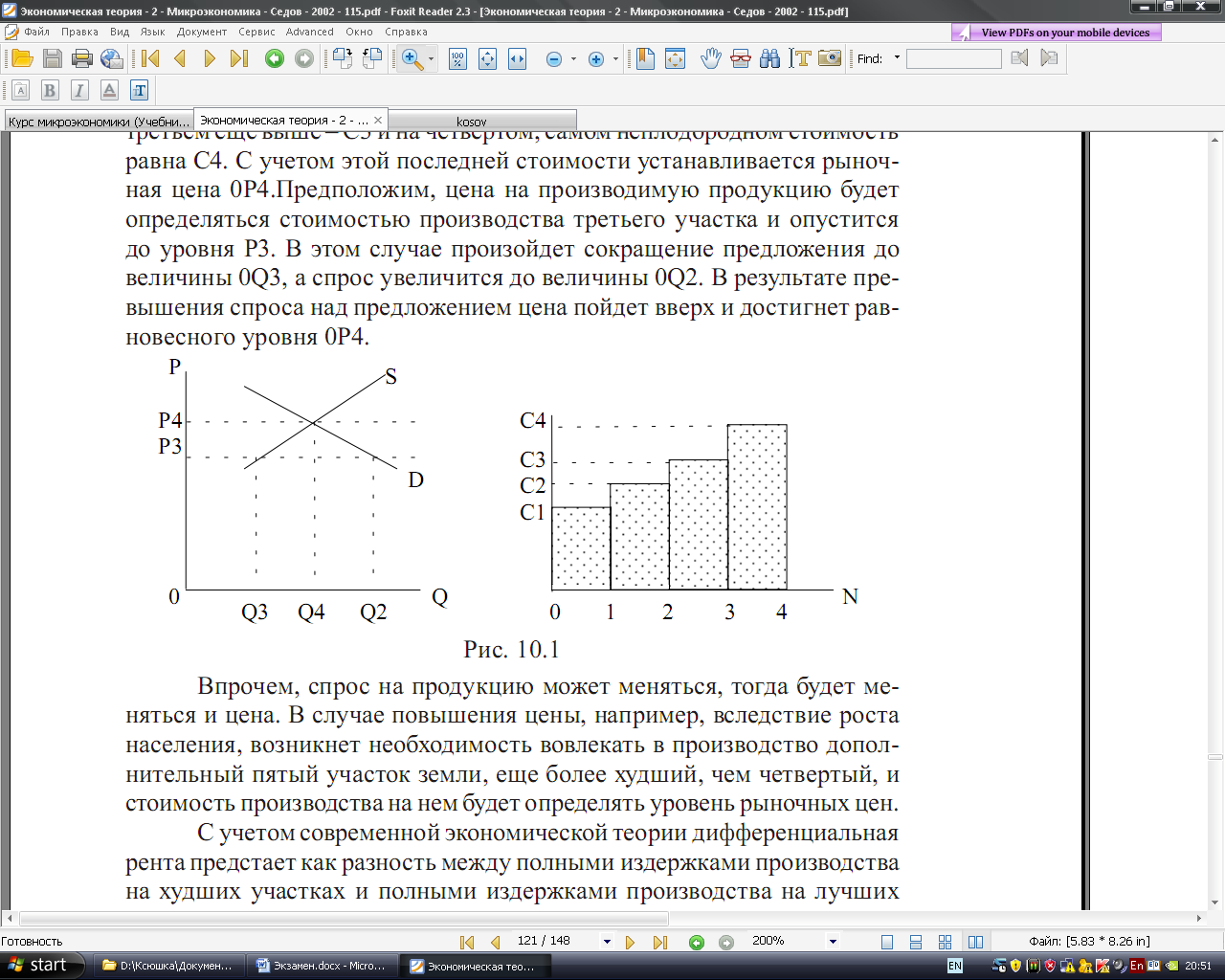Click the full screen view icon
1225x980 pixels.
675,58
